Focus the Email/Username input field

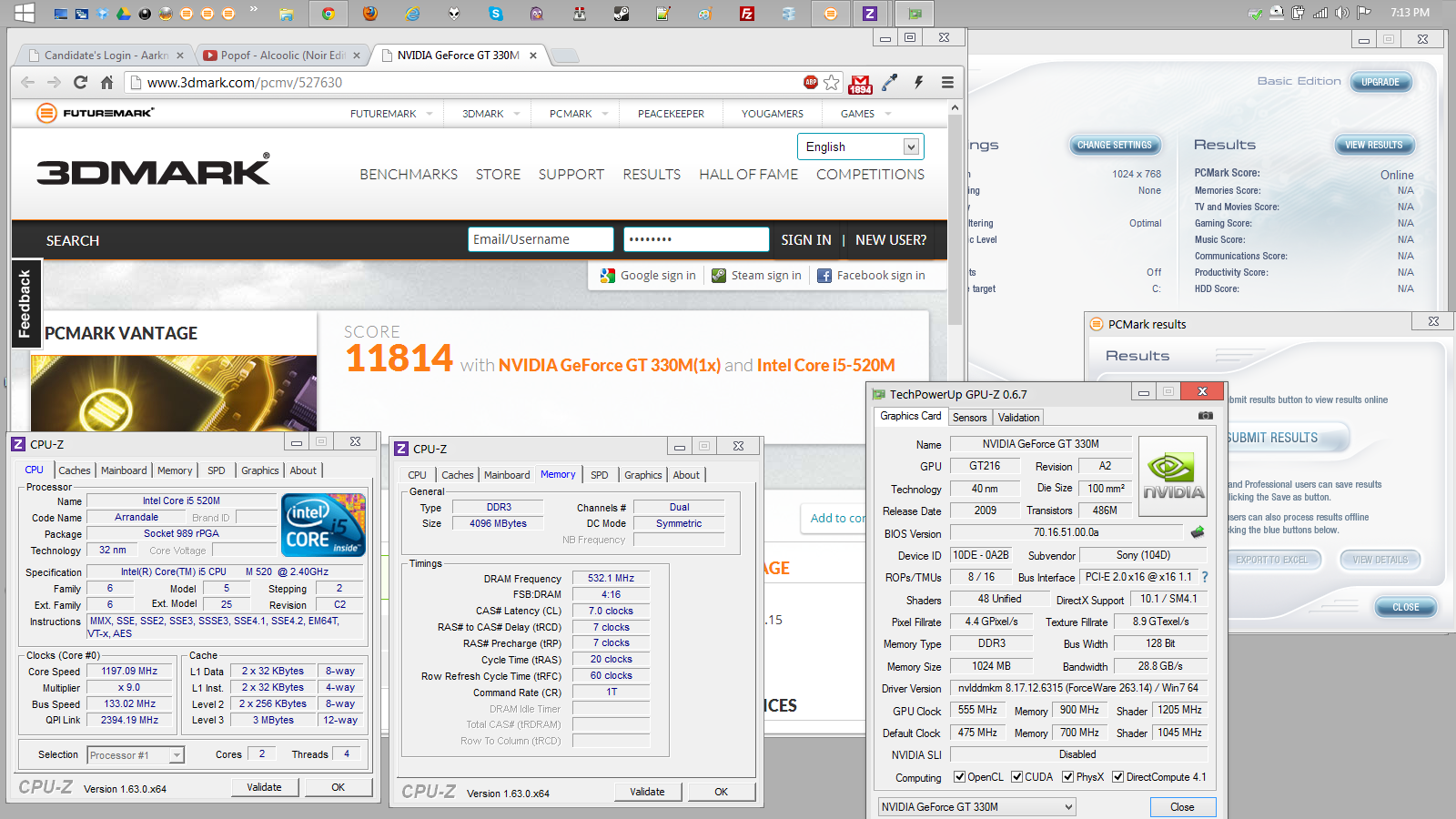click(541, 239)
